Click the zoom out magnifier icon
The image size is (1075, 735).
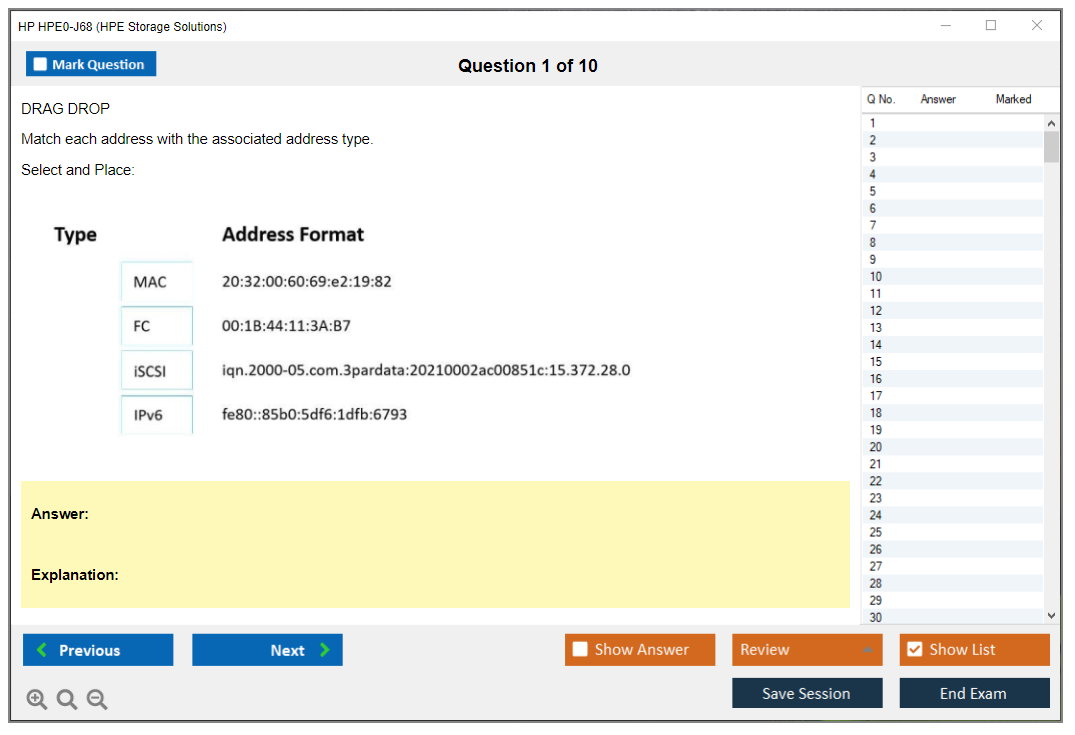pyautogui.click(x=97, y=700)
